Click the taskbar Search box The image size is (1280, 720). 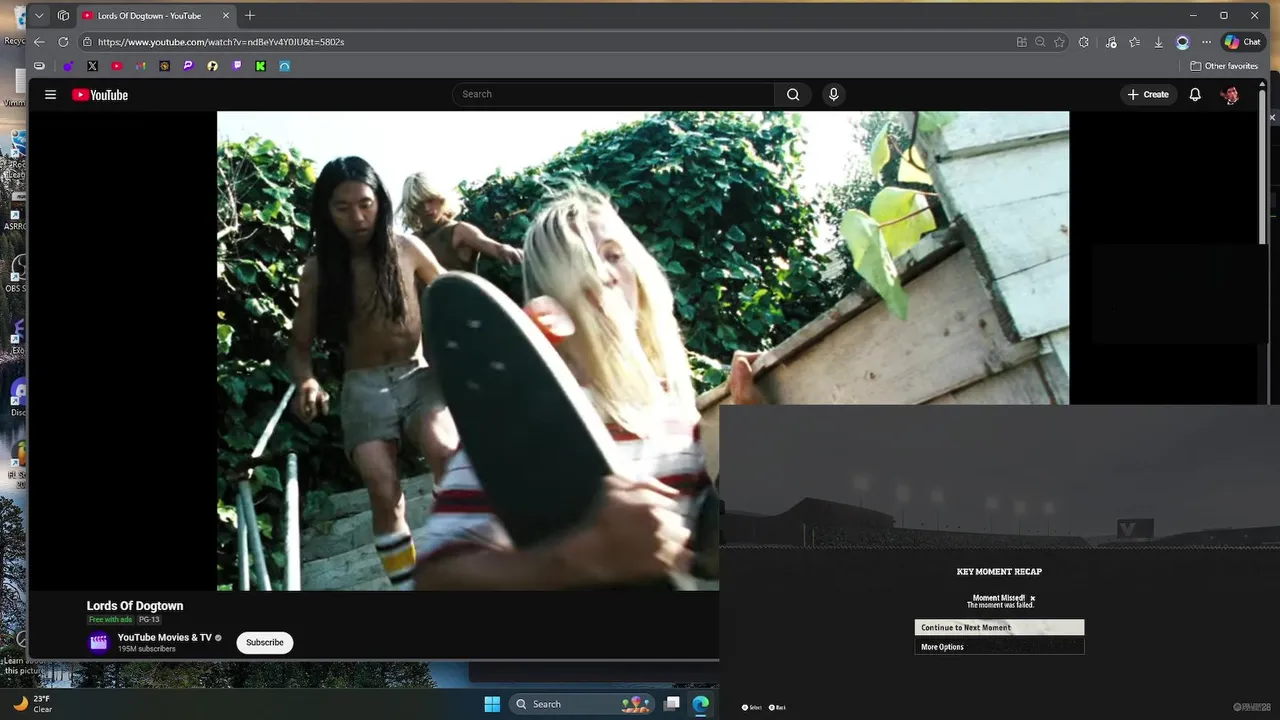pos(582,704)
